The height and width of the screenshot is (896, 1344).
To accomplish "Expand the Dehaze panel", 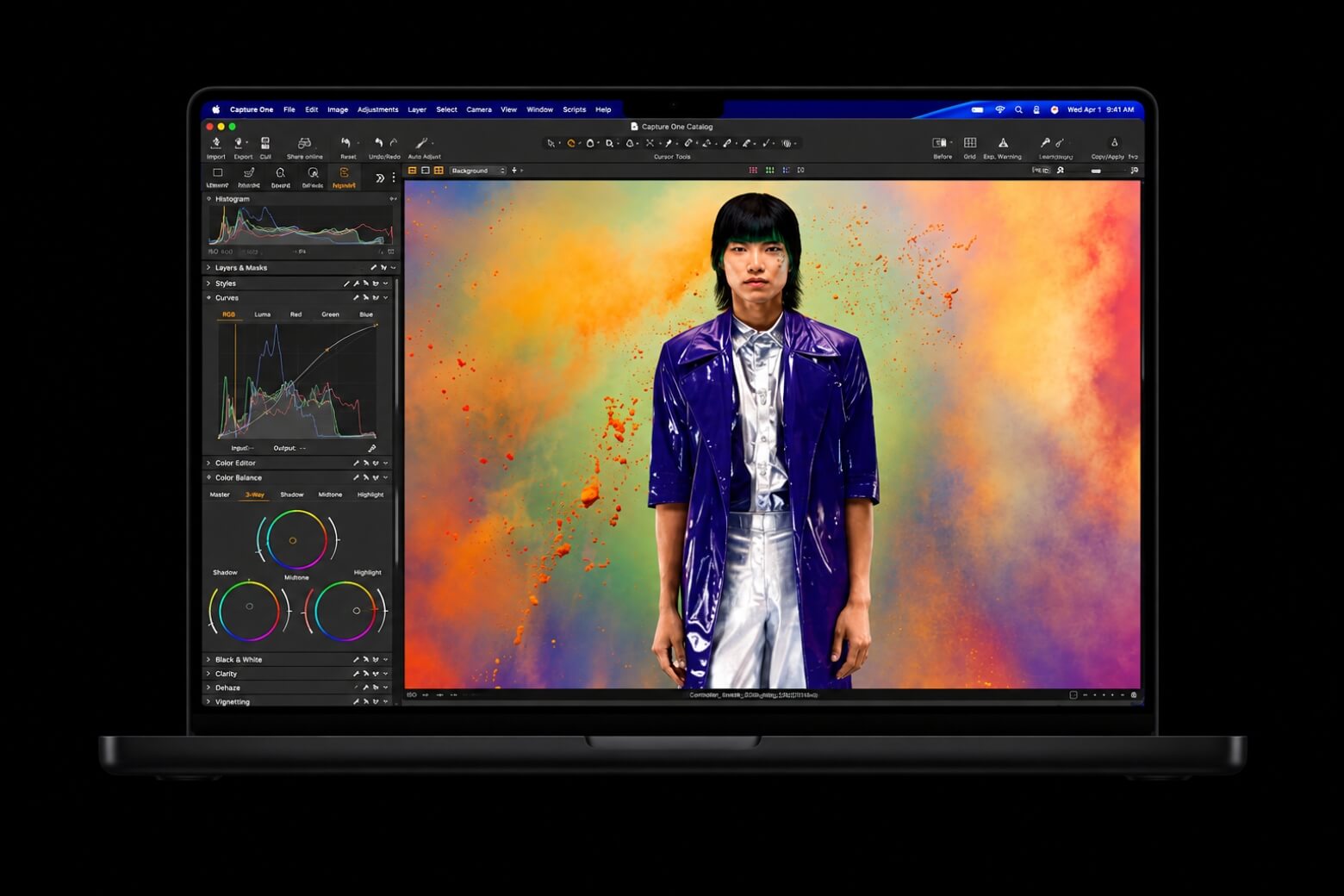I will coord(208,688).
